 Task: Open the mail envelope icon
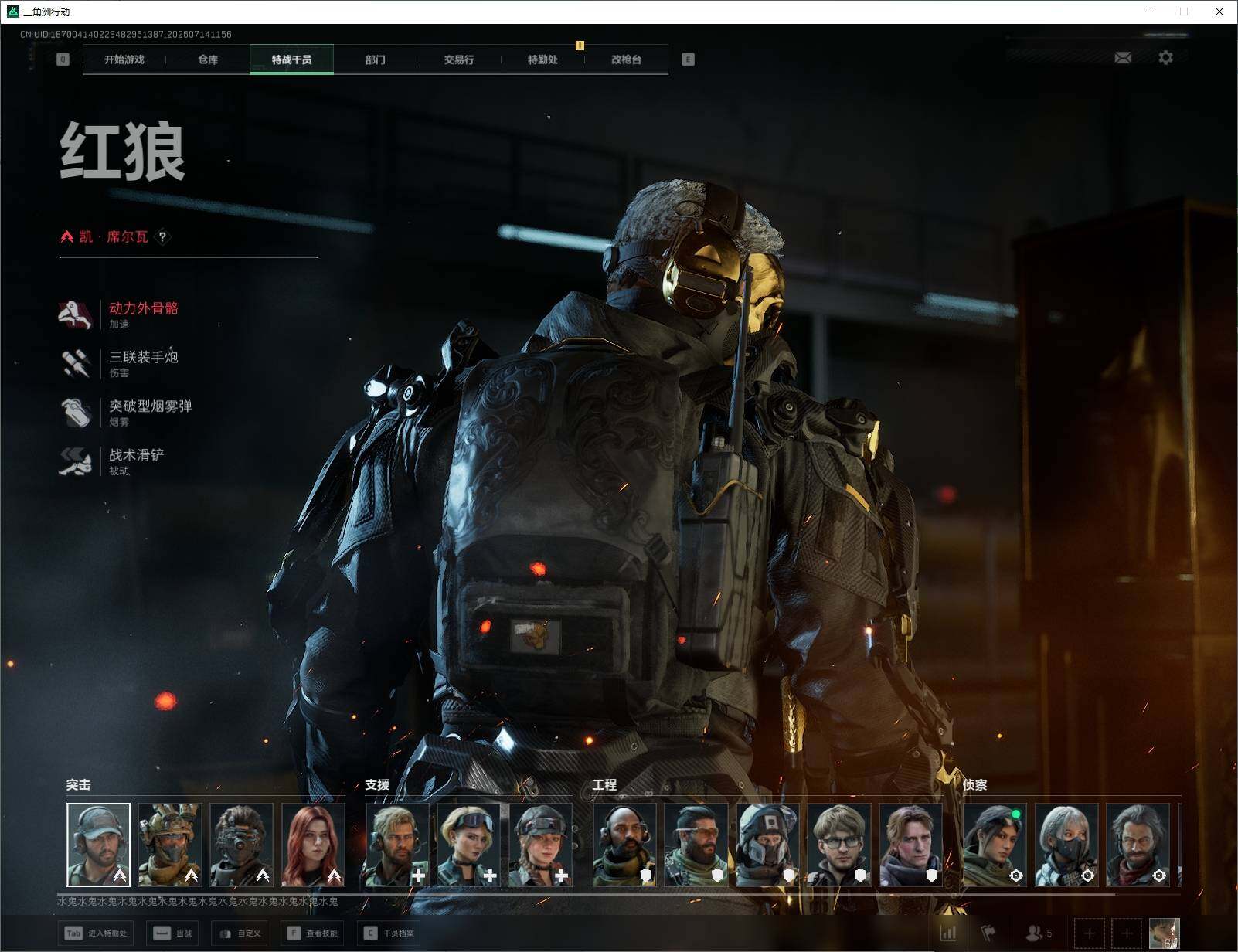tap(1123, 58)
